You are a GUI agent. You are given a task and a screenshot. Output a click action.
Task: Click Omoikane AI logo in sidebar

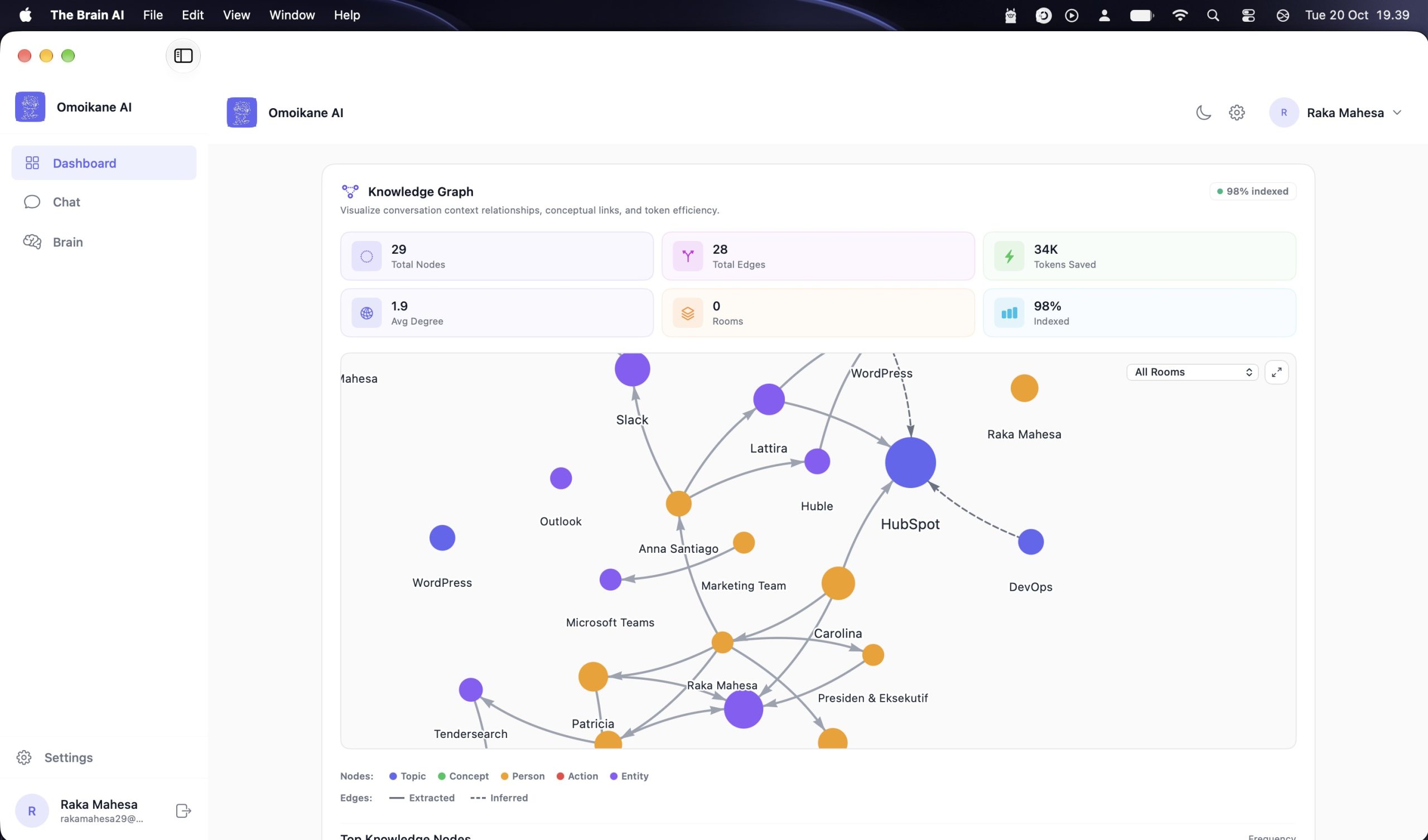click(30, 107)
